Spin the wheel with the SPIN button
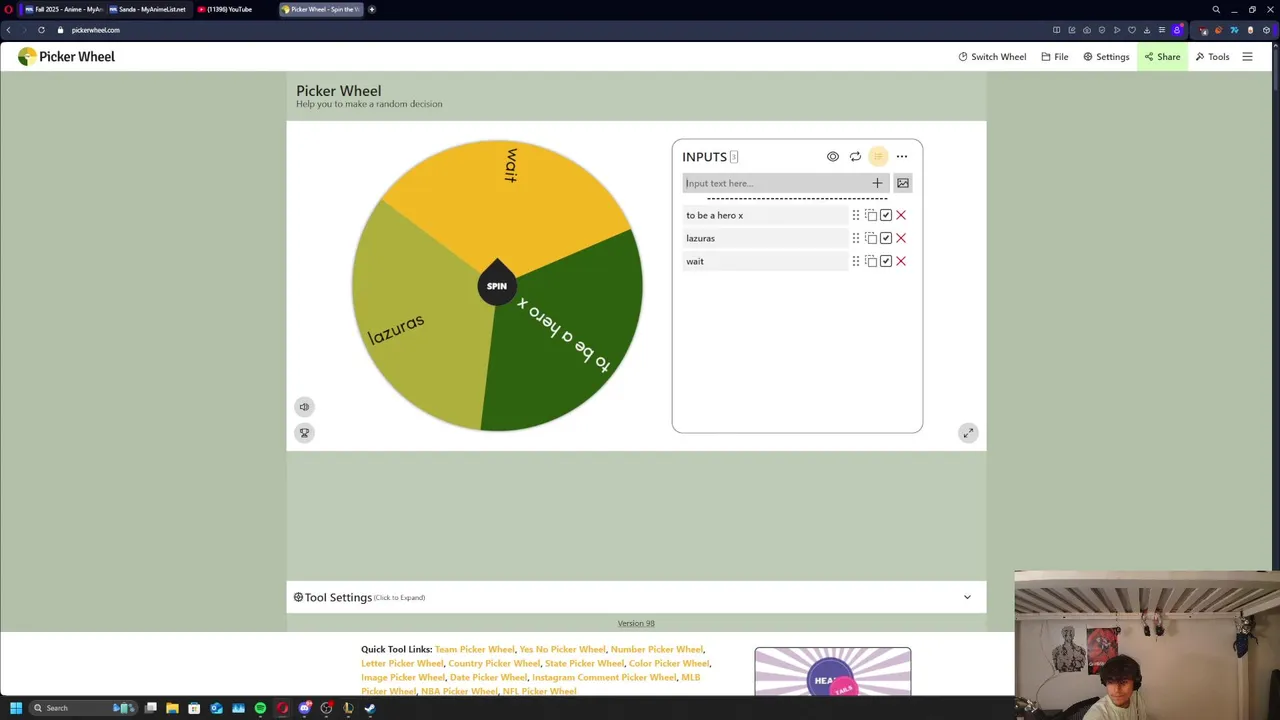 pos(497,286)
